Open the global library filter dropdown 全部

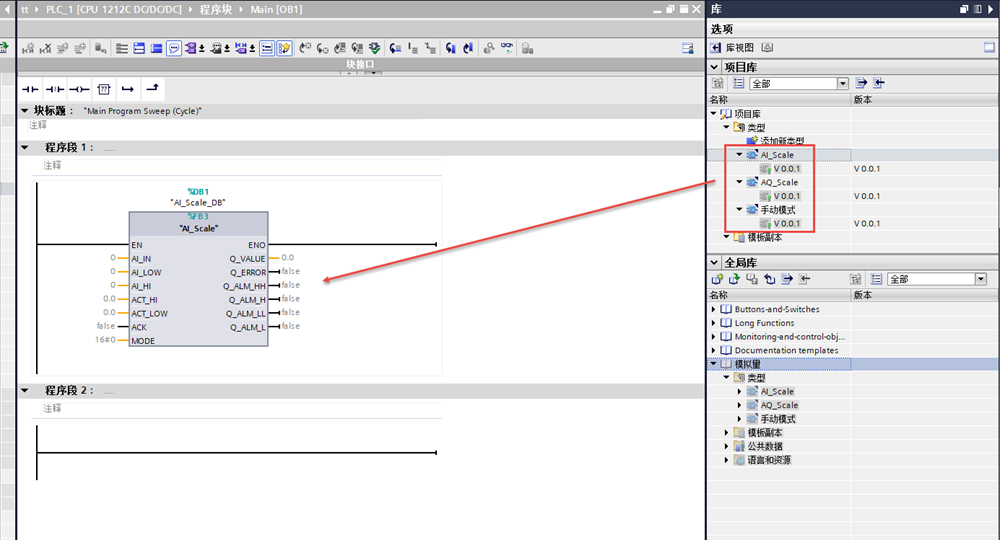(x=981, y=279)
